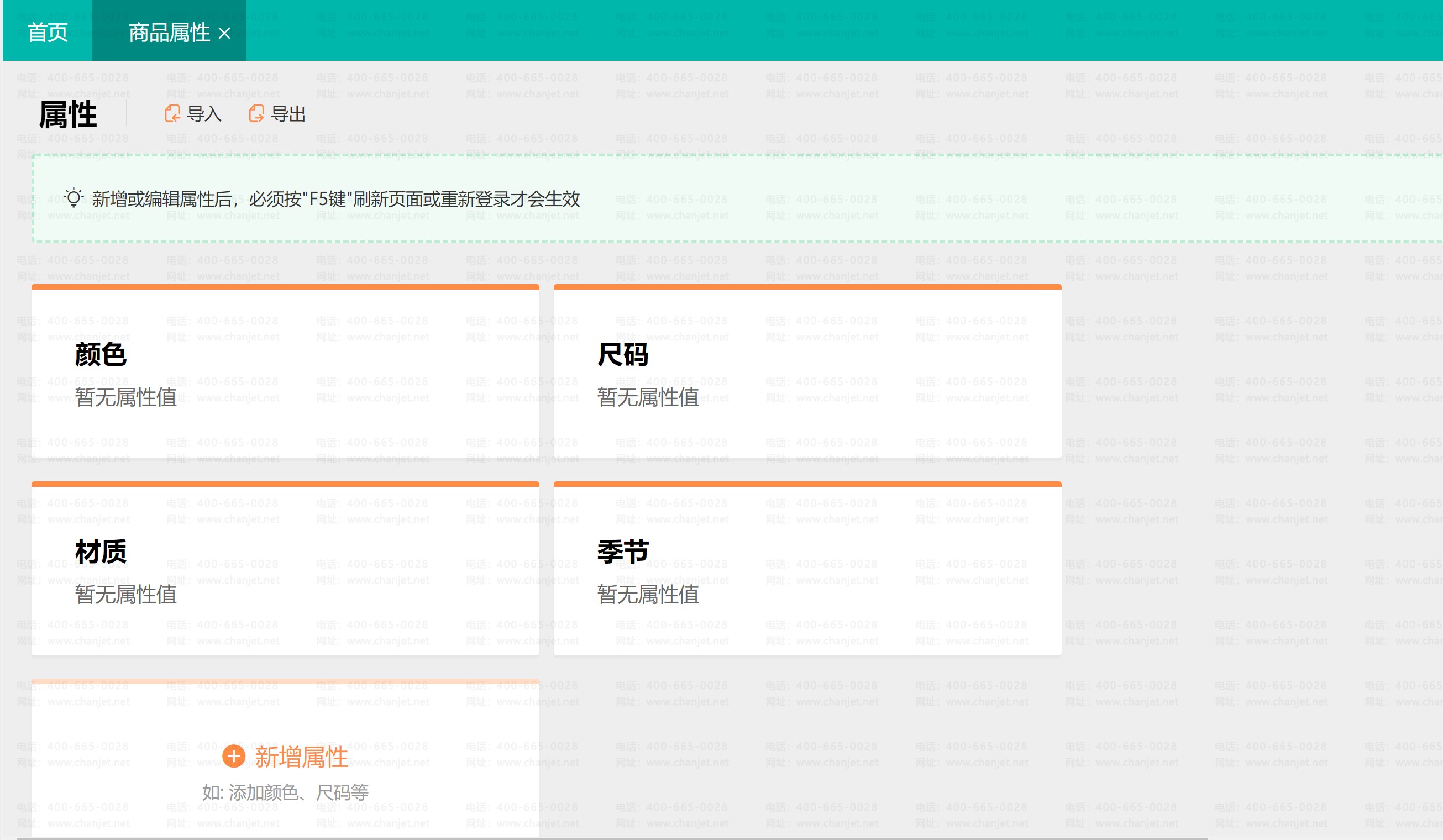
Task: Click the lightbulb tip icon
Action: click(74, 198)
